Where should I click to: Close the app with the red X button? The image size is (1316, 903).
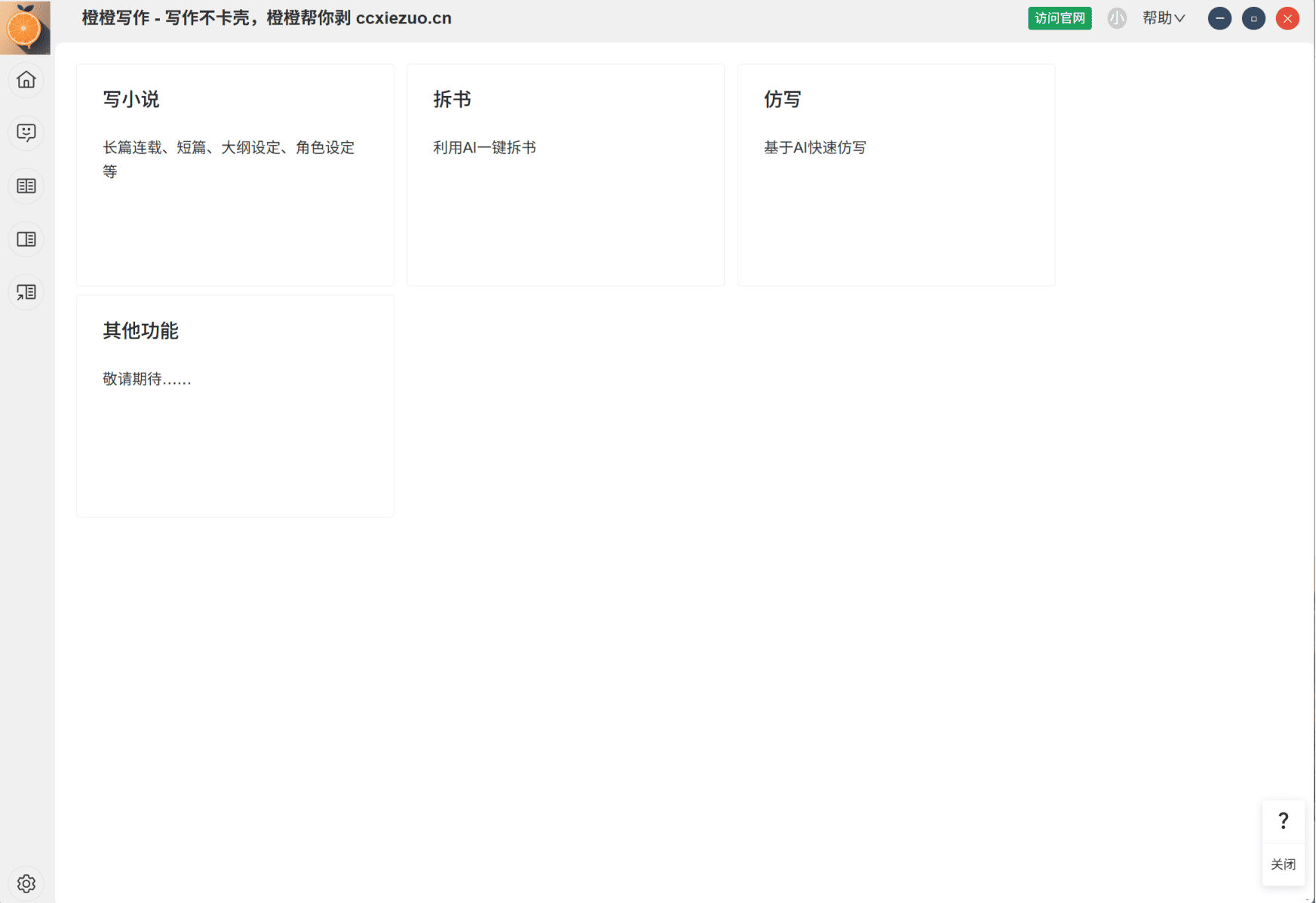tap(1287, 18)
